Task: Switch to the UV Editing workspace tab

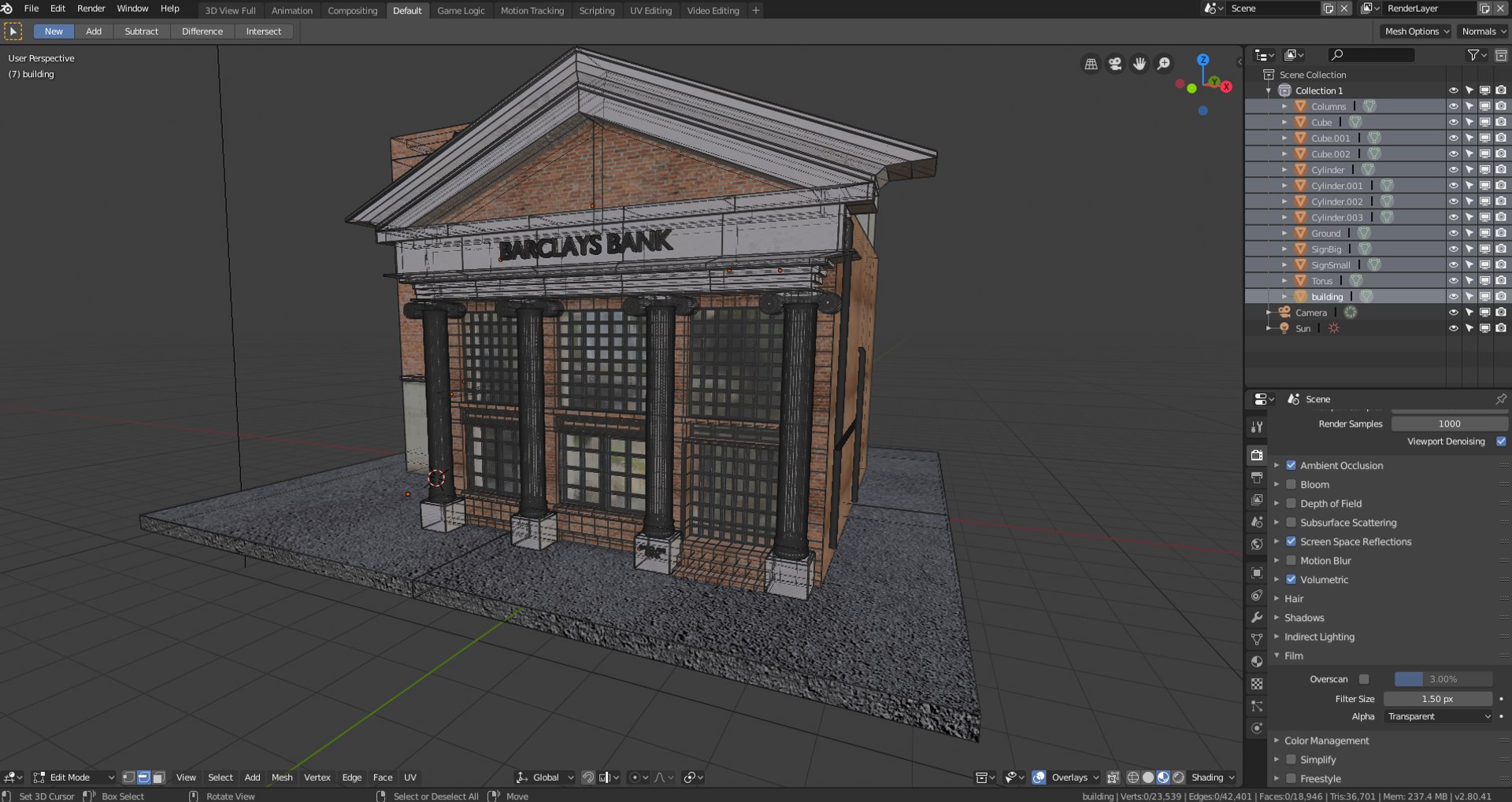Action: tap(650, 11)
